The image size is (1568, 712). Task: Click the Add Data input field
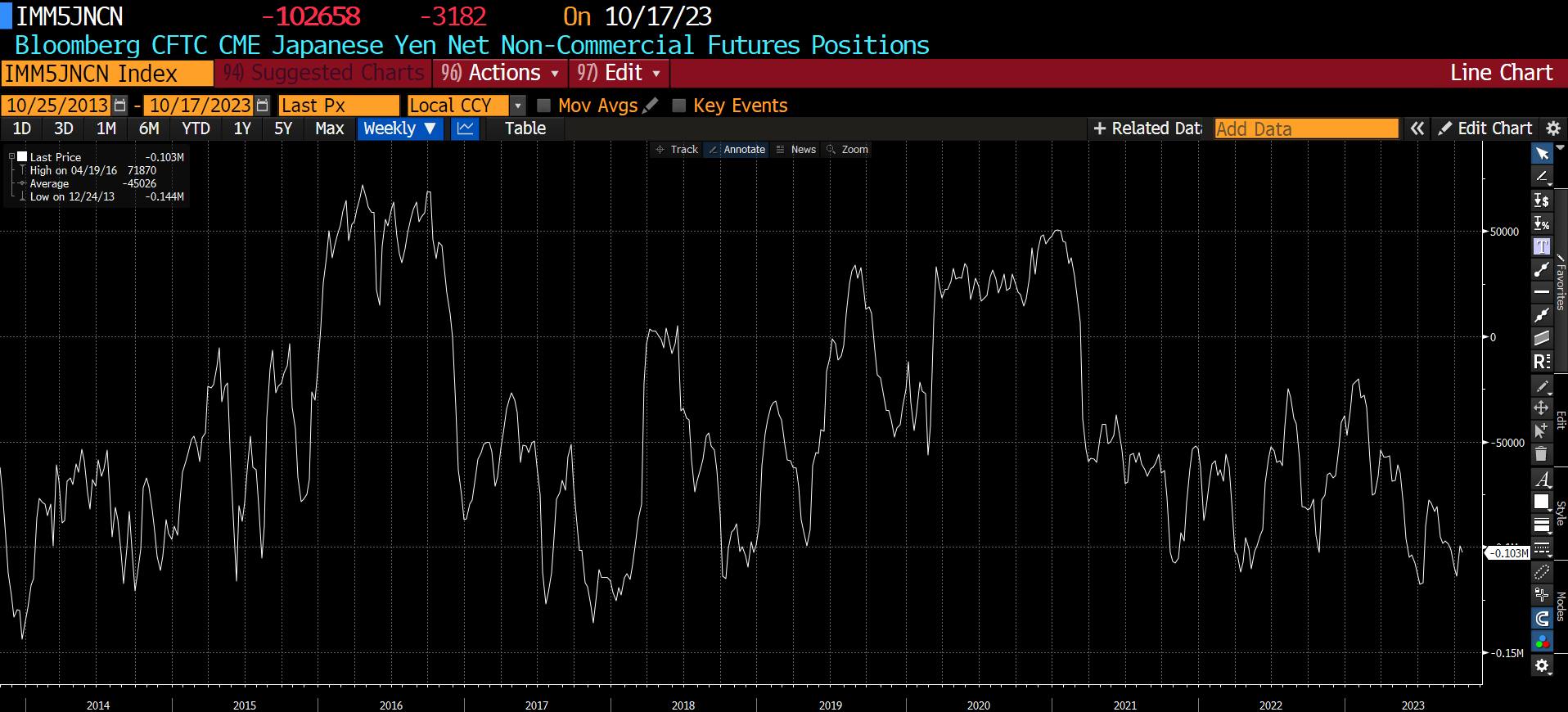coord(1306,128)
